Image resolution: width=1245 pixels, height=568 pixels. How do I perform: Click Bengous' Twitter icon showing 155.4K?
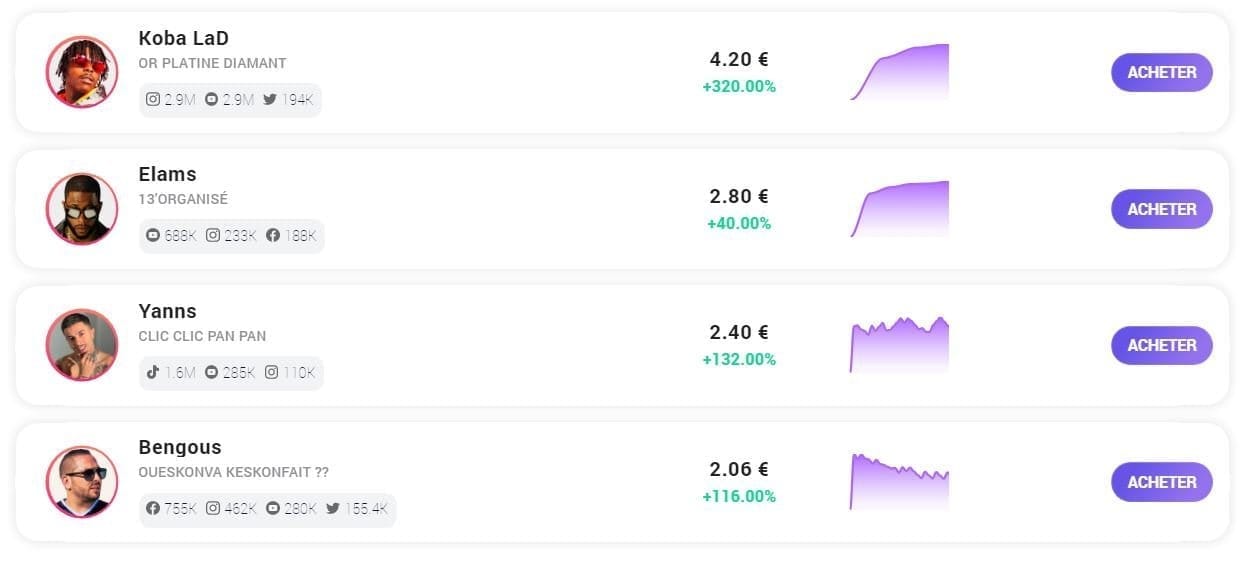(333, 509)
